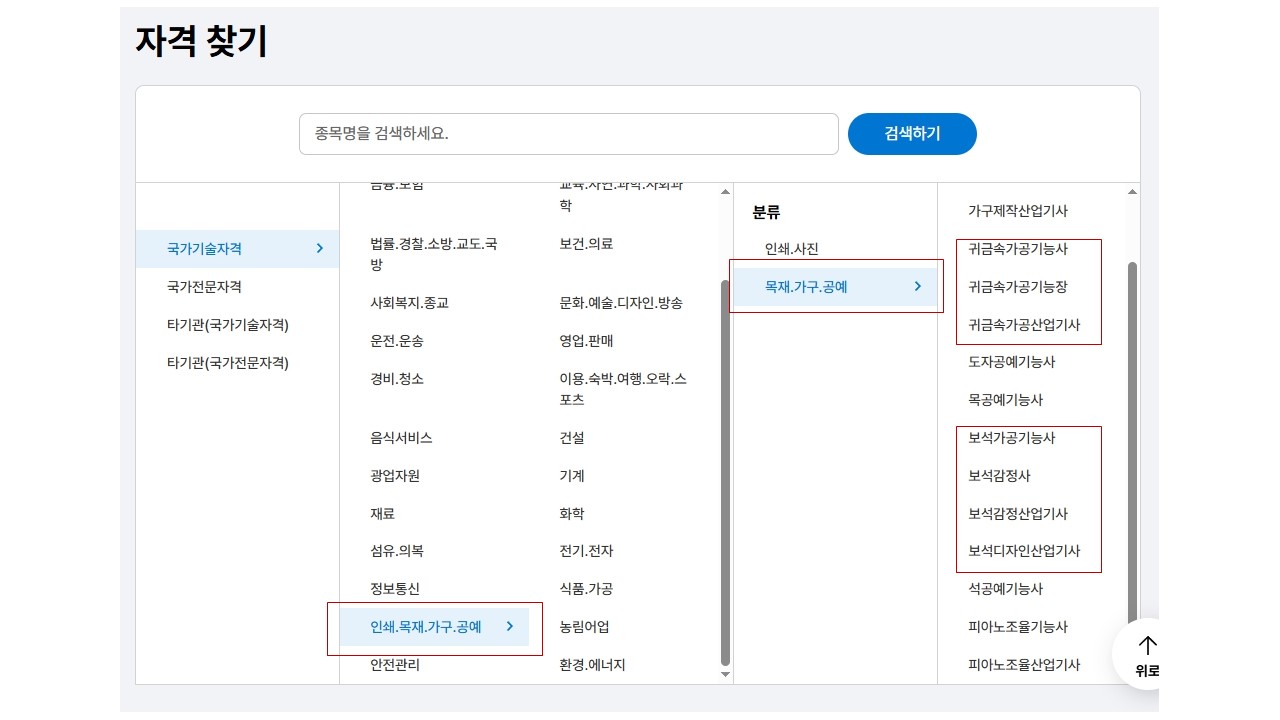Open the 보석감정사 qualification link

coord(999,476)
